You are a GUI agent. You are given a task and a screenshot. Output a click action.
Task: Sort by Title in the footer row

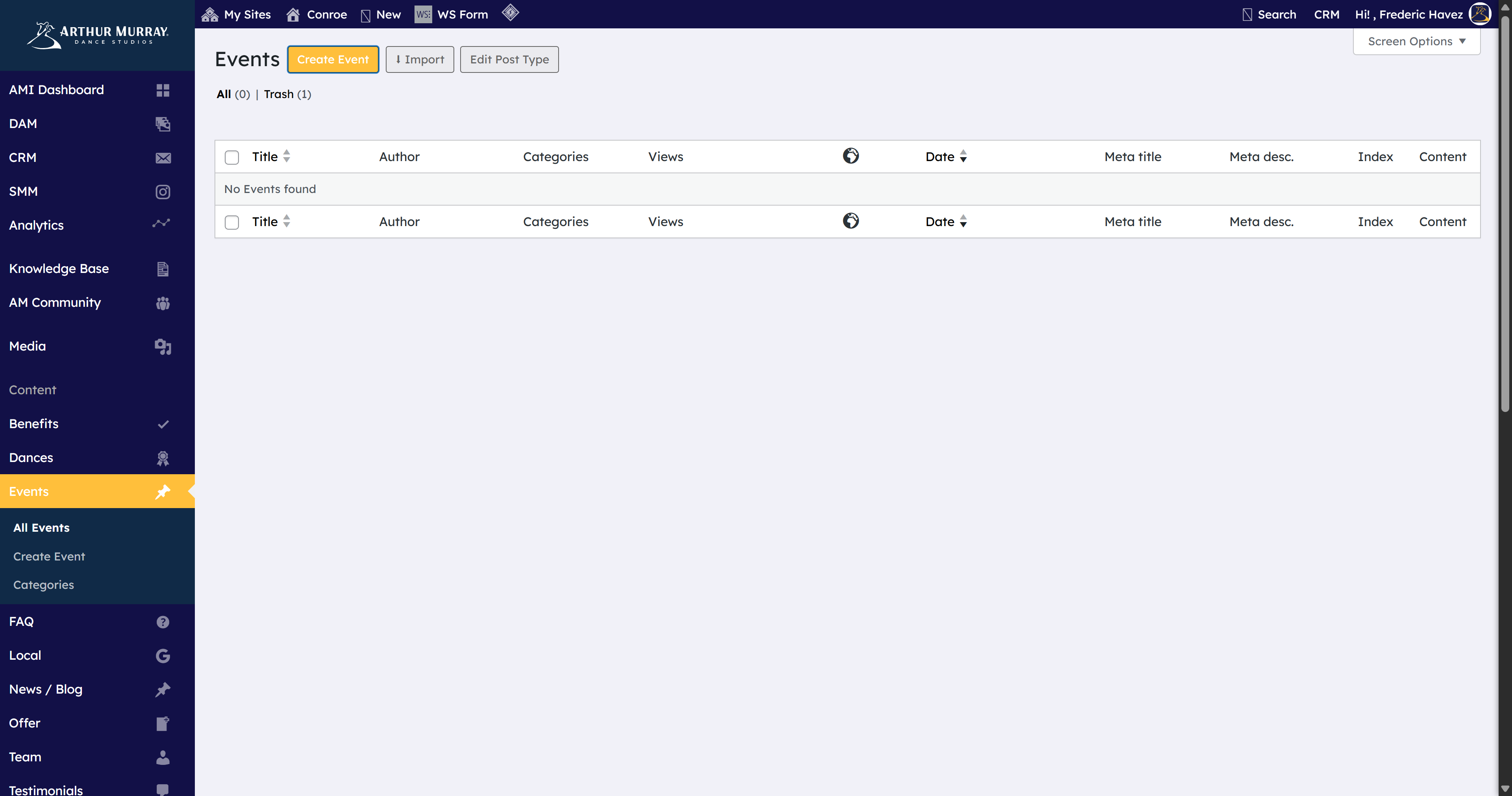pos(271,221)
